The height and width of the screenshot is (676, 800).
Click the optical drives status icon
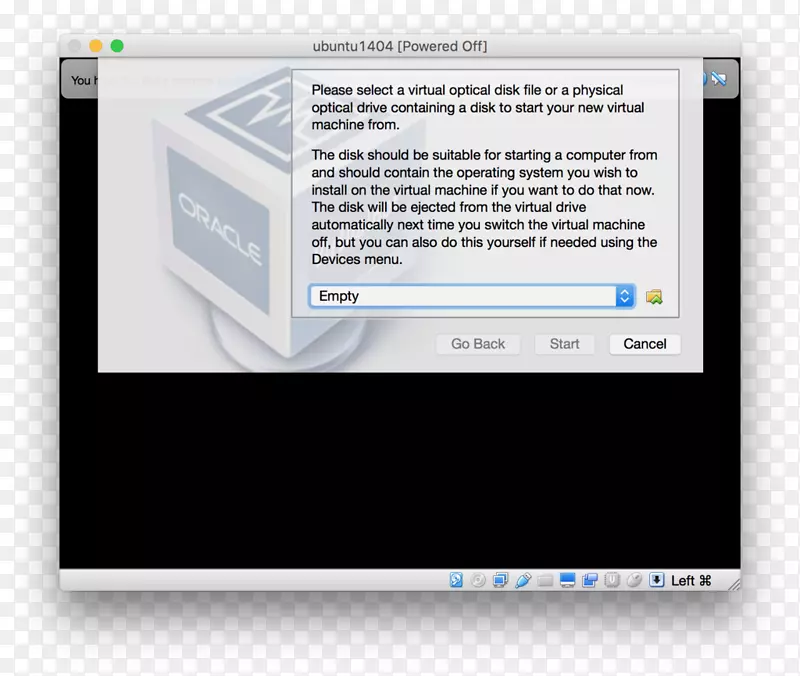point(478,579)
